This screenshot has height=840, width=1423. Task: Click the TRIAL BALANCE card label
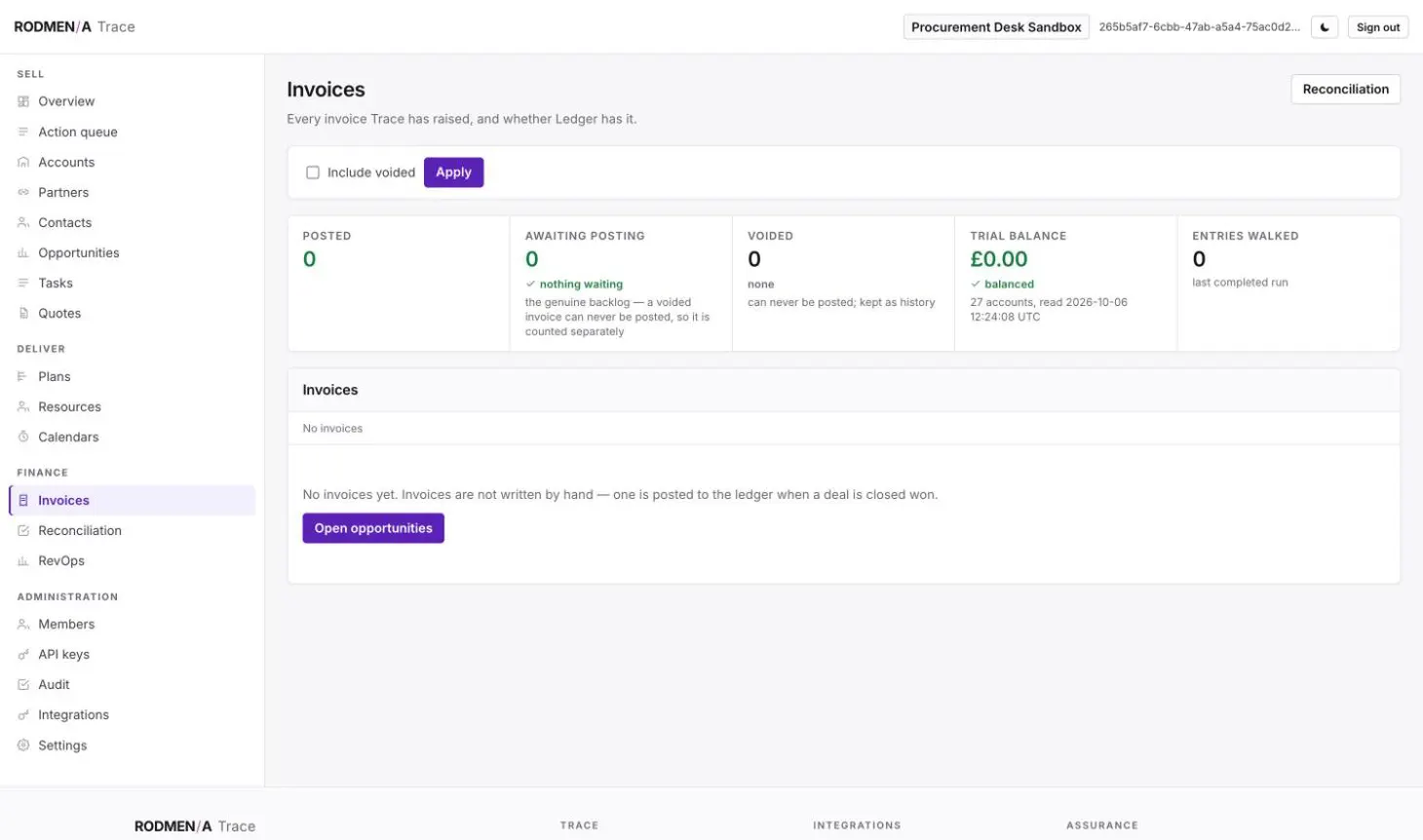pyautogui.click(x=1019, y=236)
